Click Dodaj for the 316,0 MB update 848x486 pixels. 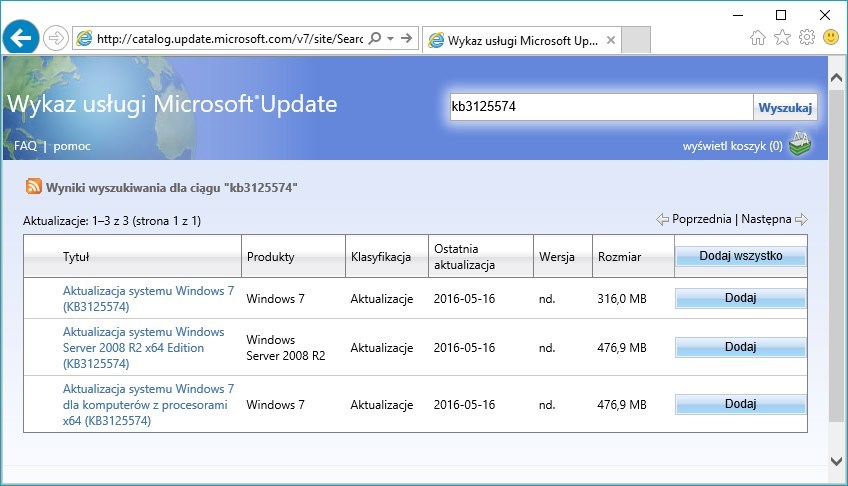740,298
